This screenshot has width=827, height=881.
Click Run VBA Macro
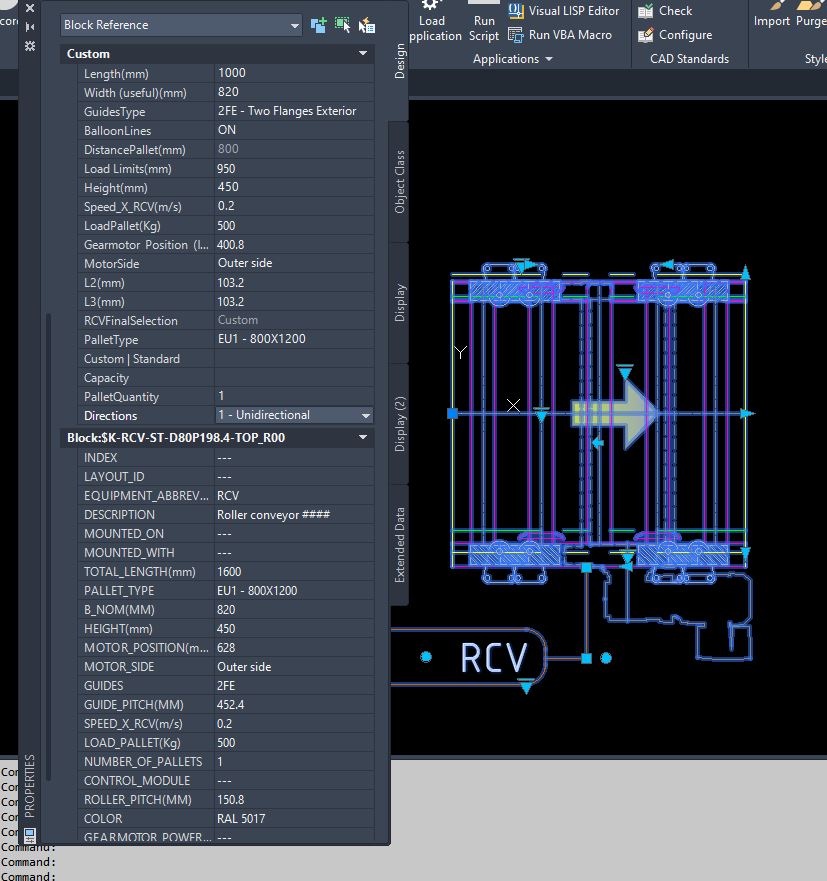(559, 35)
